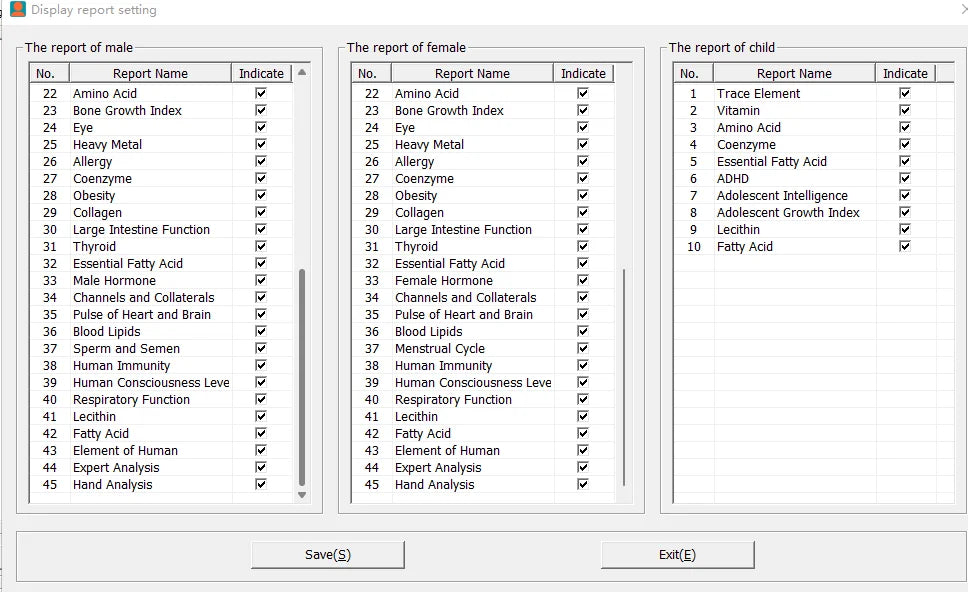Image resolution: width=968 pixels, height=592 pixels.
Task: Click the female report vertical scrollbar
Action: (x=624, y=377)
